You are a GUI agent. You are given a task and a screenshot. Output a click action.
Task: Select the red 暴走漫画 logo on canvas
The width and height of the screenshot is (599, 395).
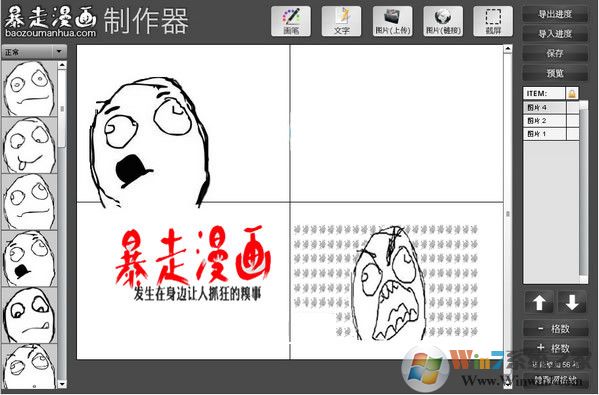click(193, 256)
